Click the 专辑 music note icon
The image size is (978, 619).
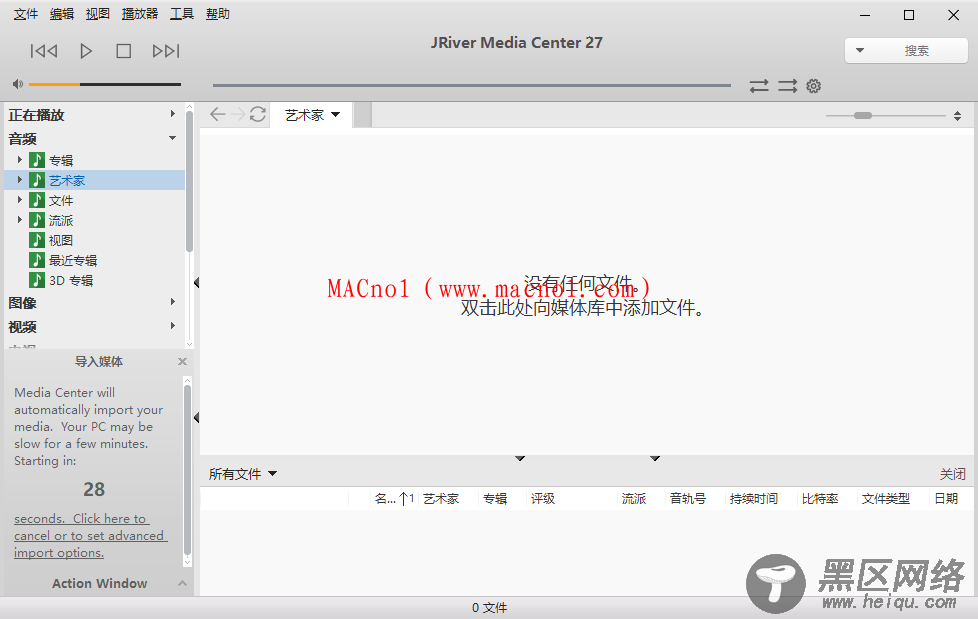[x=37, y=160]
